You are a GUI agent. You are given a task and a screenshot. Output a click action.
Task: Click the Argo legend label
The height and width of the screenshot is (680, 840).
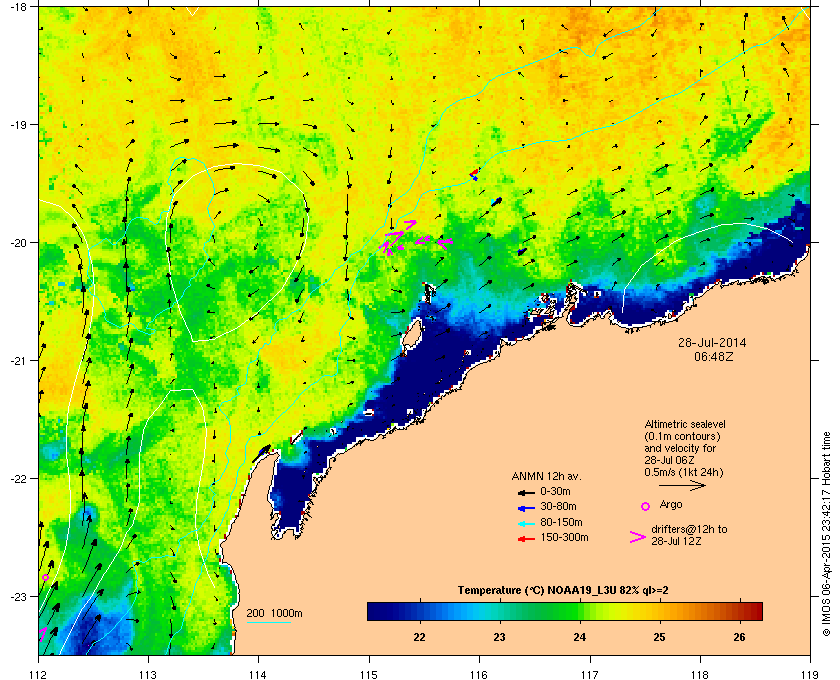(671, 504)
